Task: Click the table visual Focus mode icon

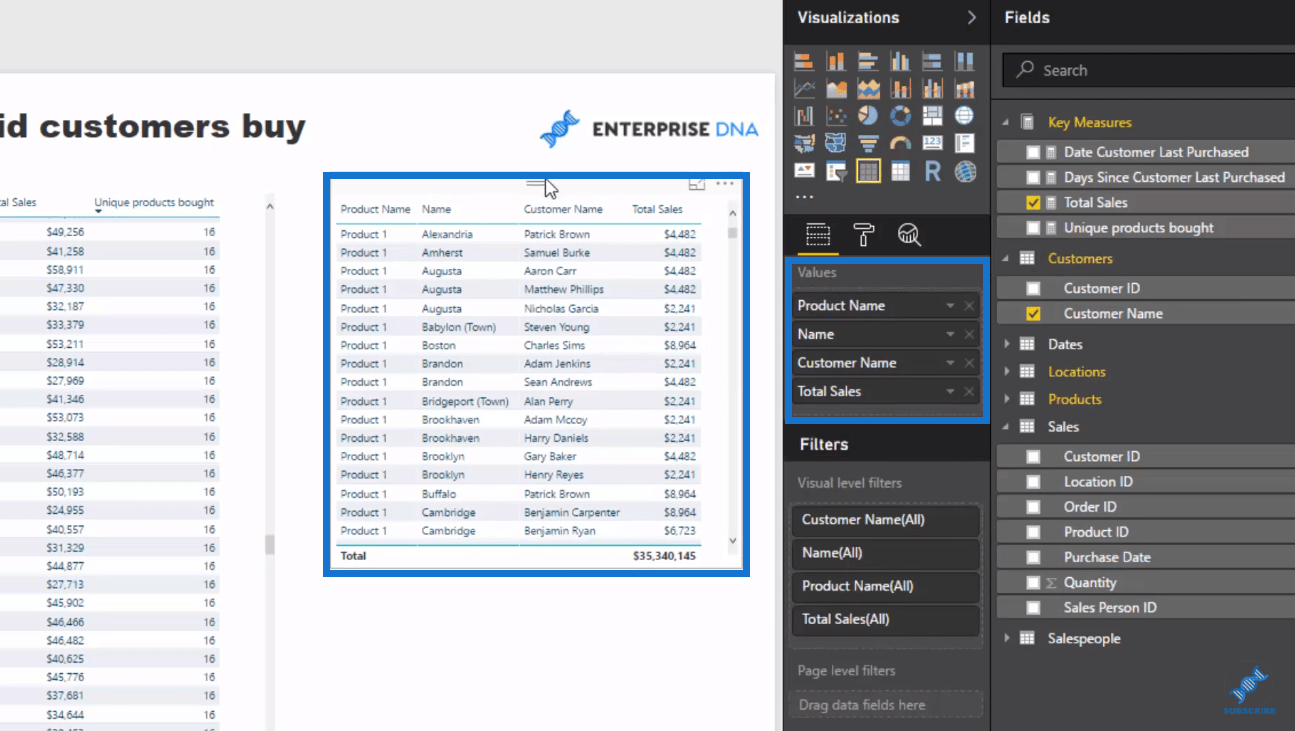Action: 697,184
